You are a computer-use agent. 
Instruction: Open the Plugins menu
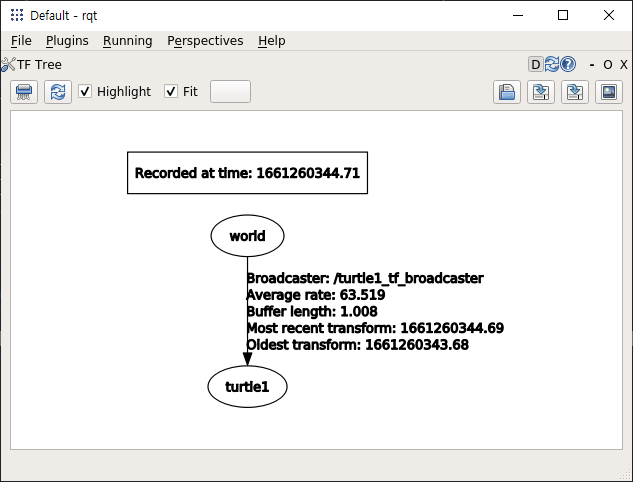pyautogui.click(x=67, y=41)
